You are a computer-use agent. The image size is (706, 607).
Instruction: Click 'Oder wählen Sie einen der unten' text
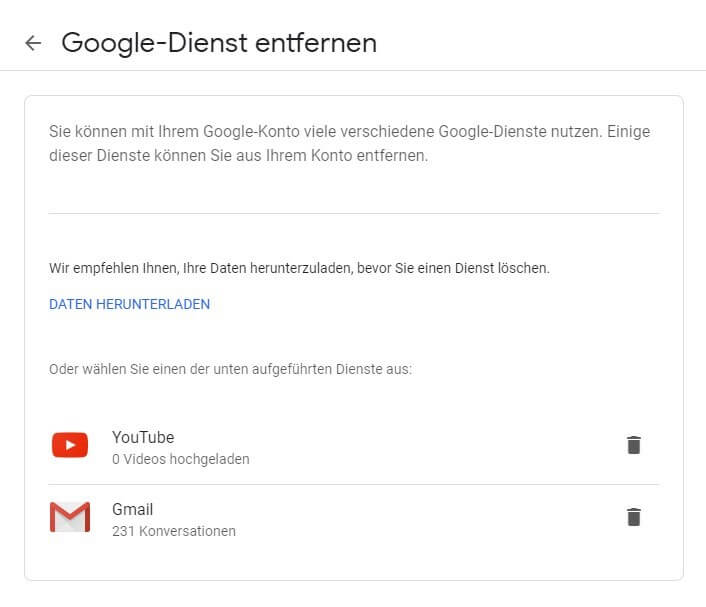231,369
